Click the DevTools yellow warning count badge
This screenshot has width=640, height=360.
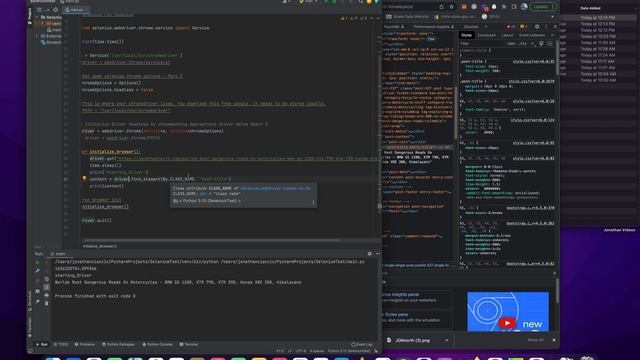point(523,27)
